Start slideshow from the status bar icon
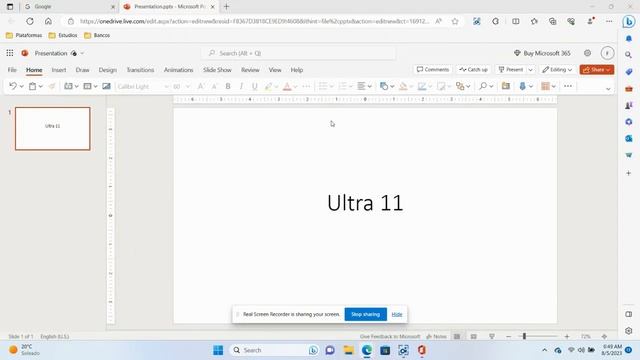 click(x=492, y=336)
